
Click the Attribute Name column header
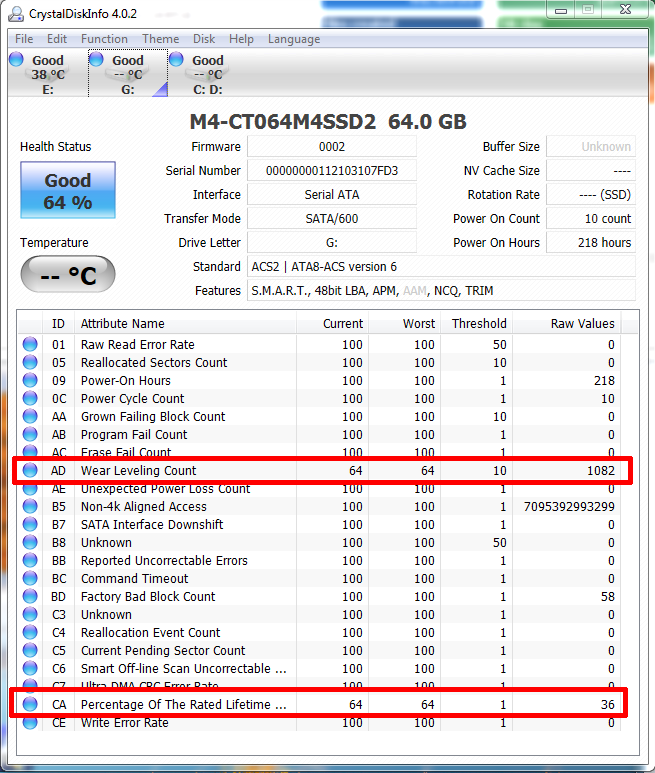pyautogui.click(x=185, y=323)
